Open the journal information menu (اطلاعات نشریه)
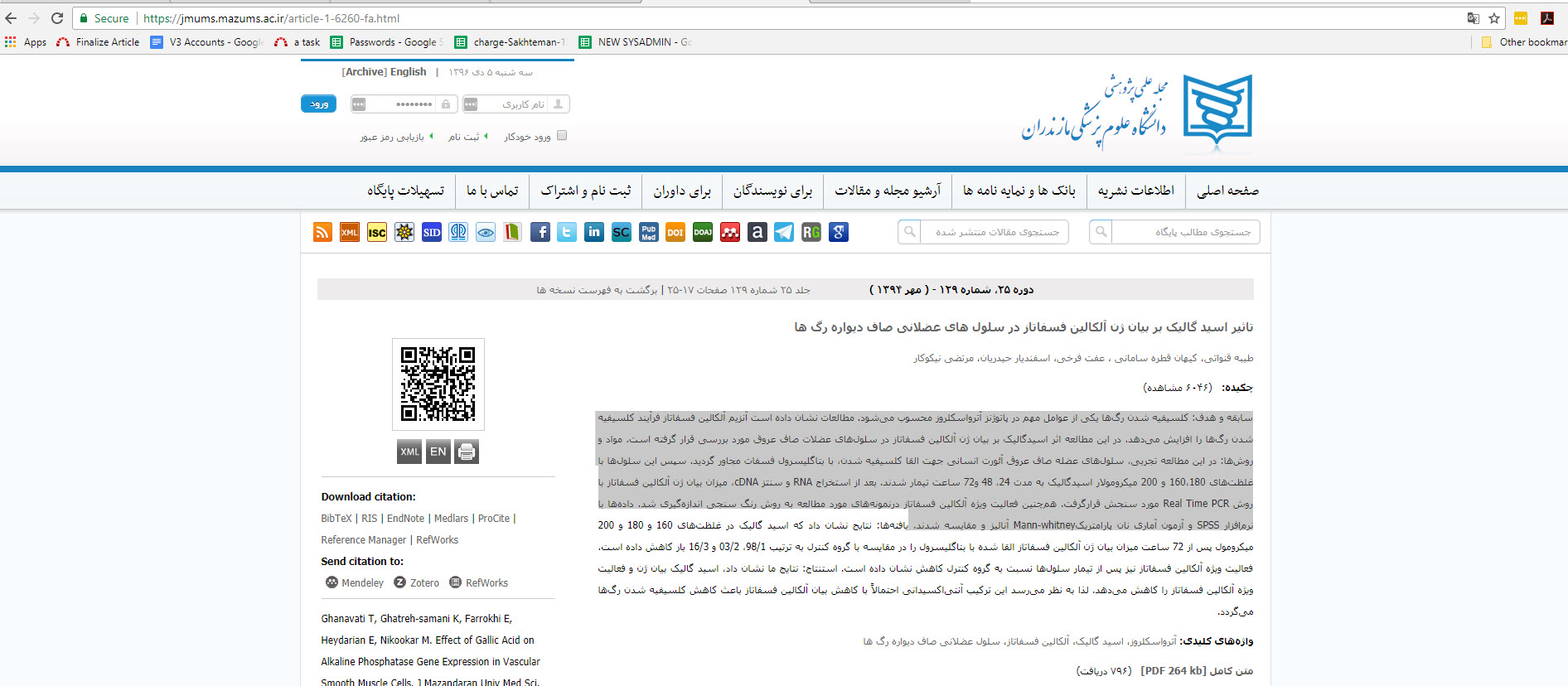1568x686 pixels. pos(1135,191)
